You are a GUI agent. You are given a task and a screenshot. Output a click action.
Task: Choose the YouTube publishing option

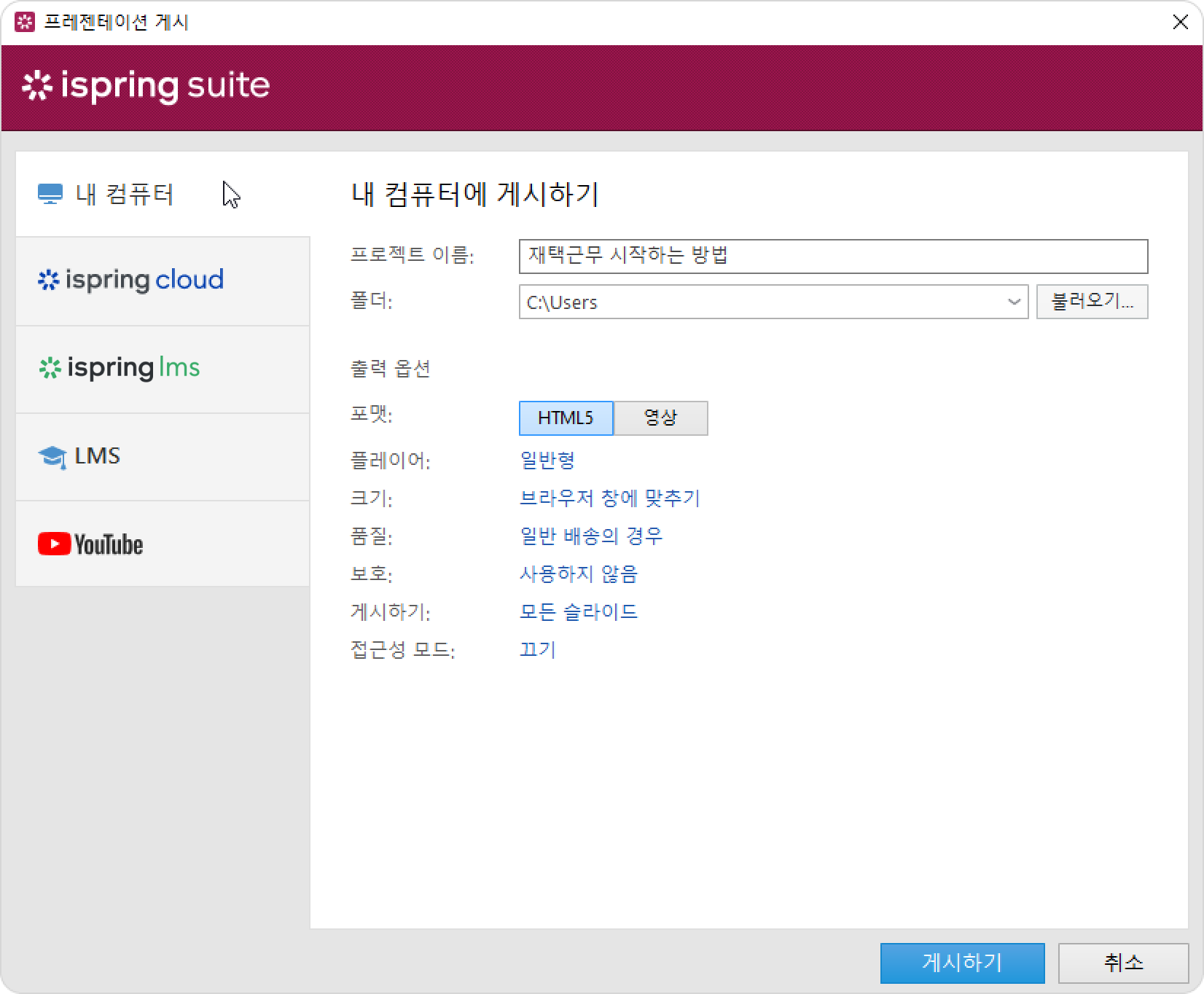click(90, 544)
